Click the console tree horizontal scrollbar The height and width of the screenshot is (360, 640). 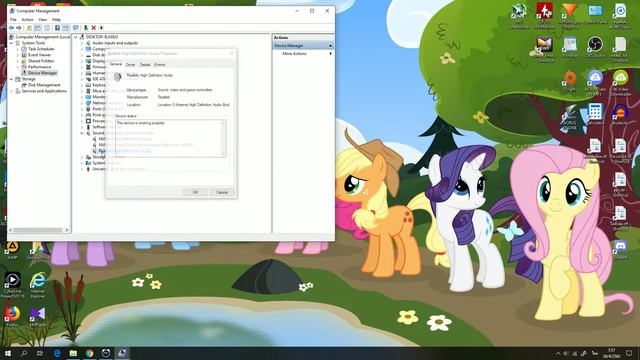pos(39,230)
